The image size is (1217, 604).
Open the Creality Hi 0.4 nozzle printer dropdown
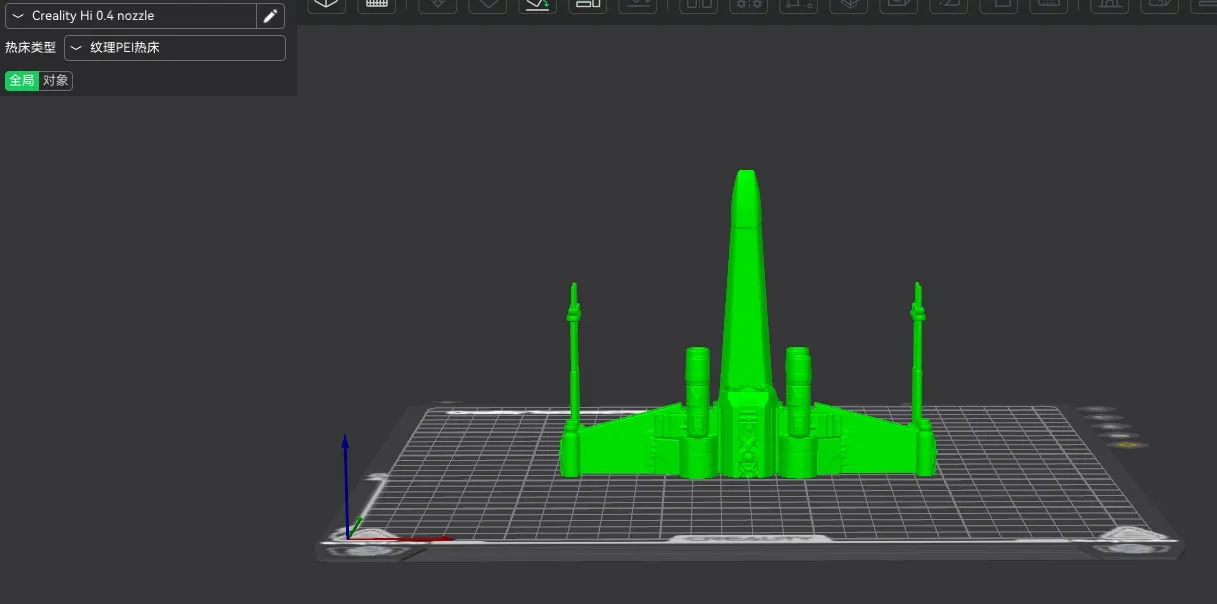131,16
